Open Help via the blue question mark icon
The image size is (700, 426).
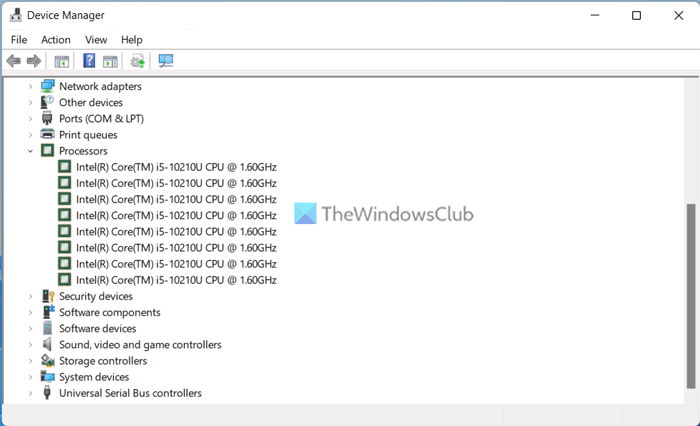tap(89, 61)
